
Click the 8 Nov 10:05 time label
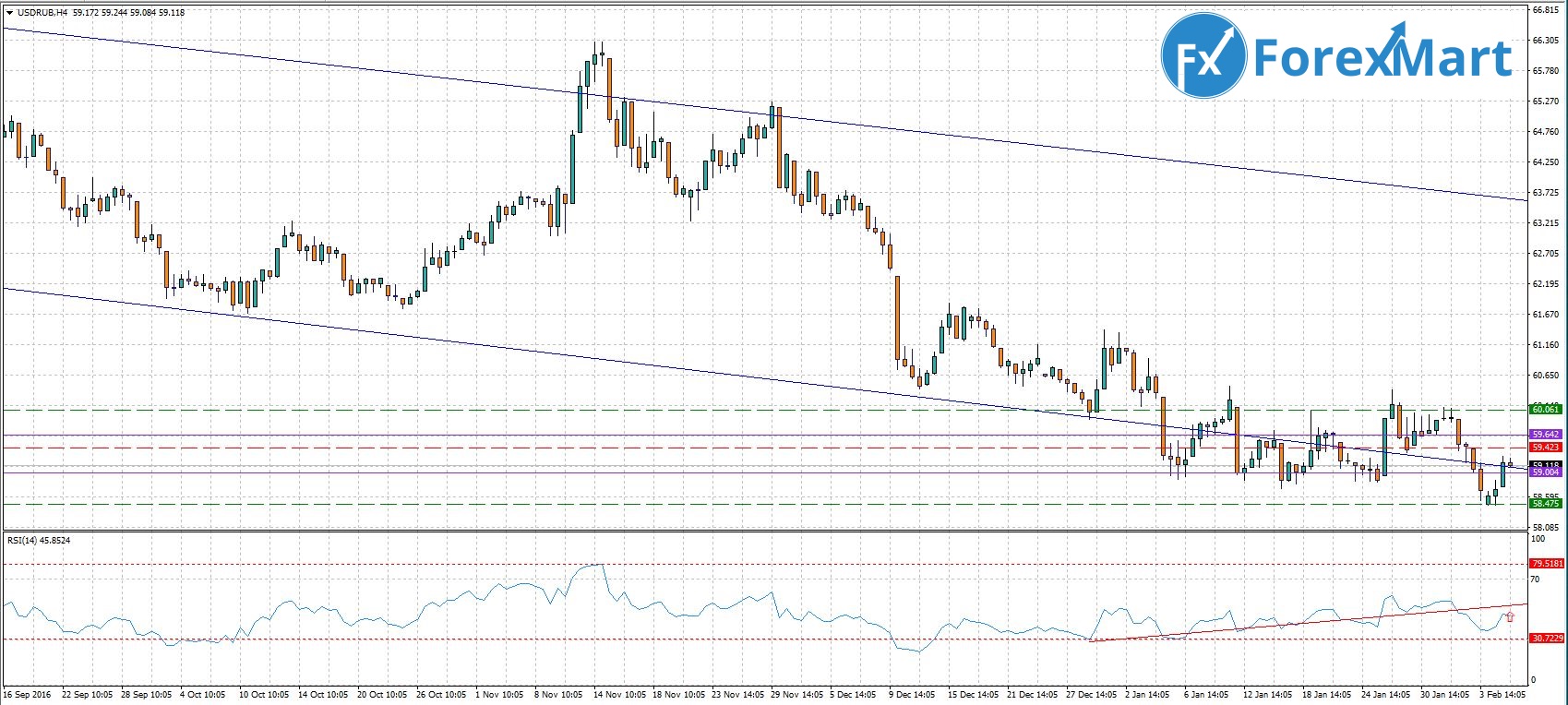pyautogui.click(x=558, y=693)
